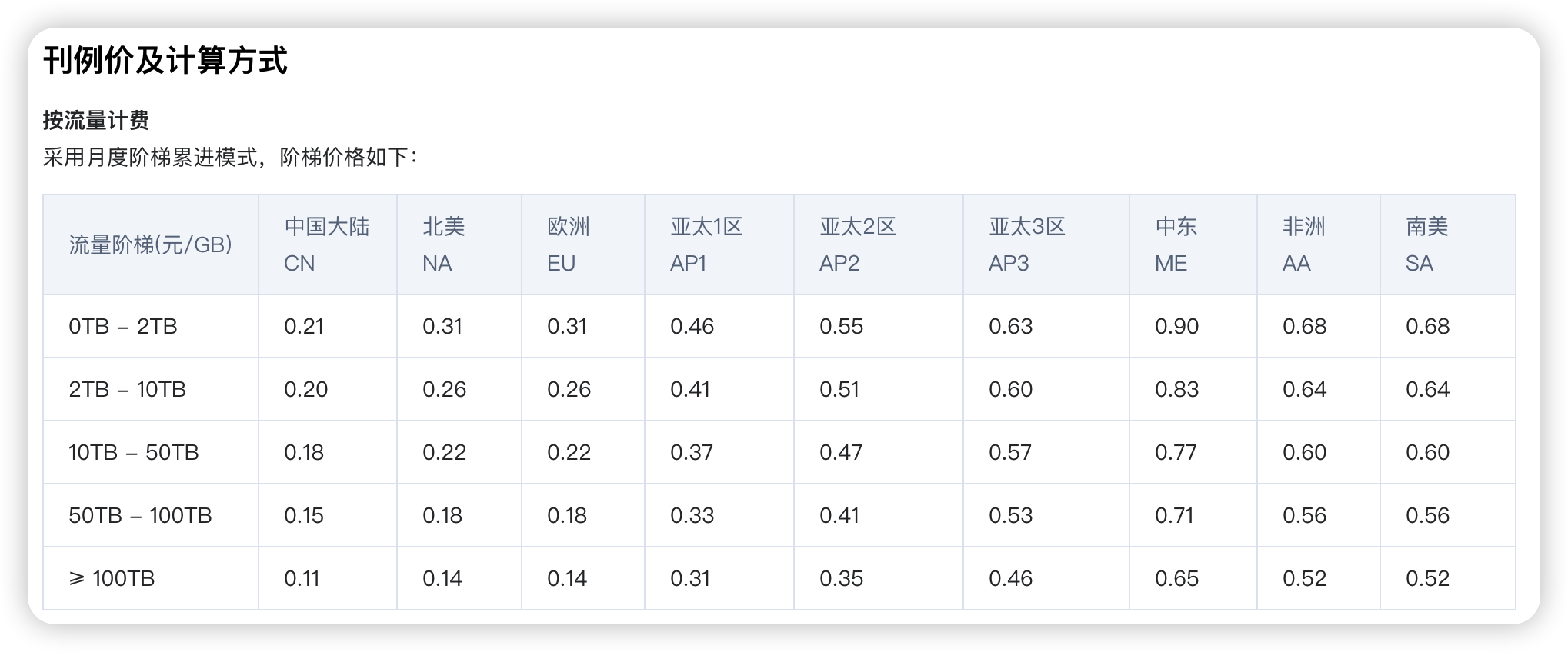1568x652 pixels.
Task: Select the 亚太3区 AP3 column header
Action: pyautogui.click(x=1027, y=244)
